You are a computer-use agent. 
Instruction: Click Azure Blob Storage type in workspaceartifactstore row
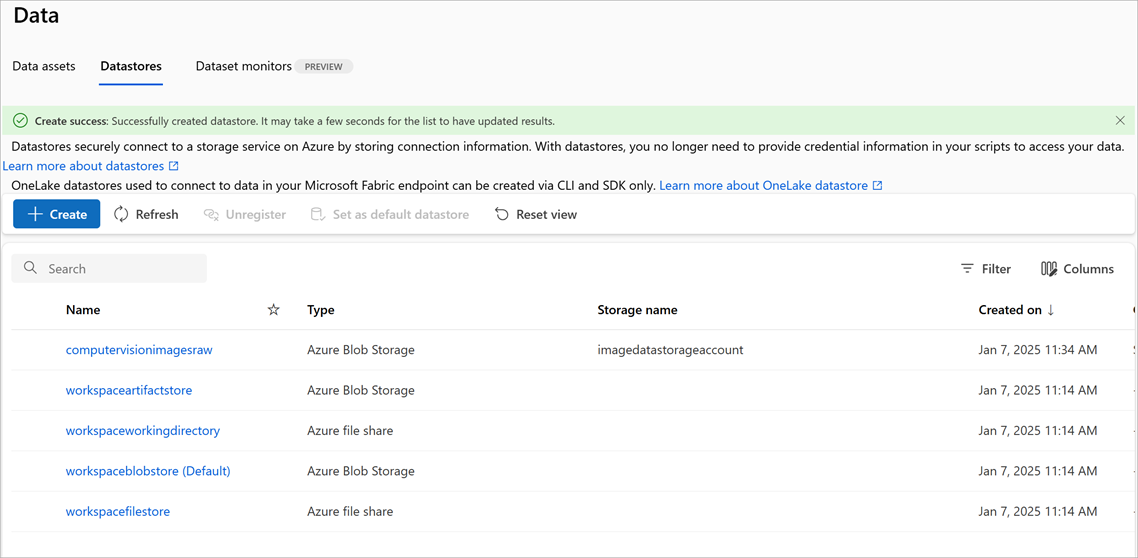pyautogui.click(x=361, y=390)
